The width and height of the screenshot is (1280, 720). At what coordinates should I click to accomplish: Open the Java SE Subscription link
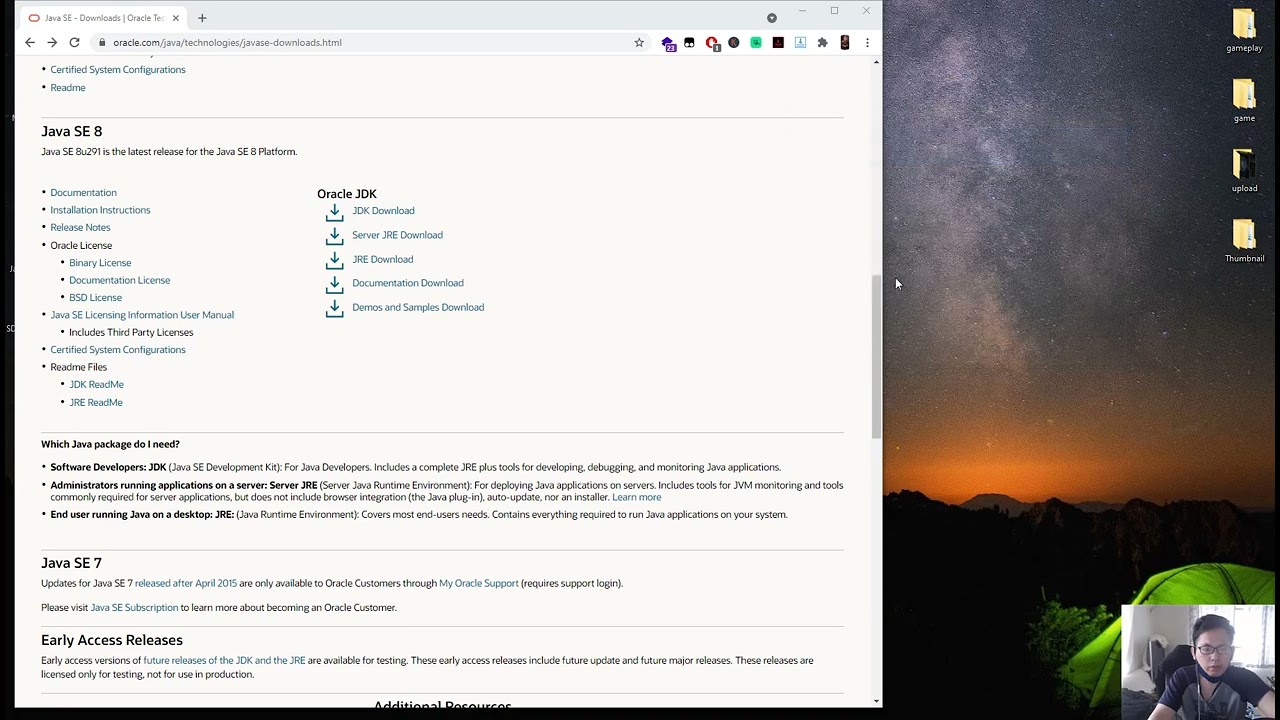(x=134, y=607)
